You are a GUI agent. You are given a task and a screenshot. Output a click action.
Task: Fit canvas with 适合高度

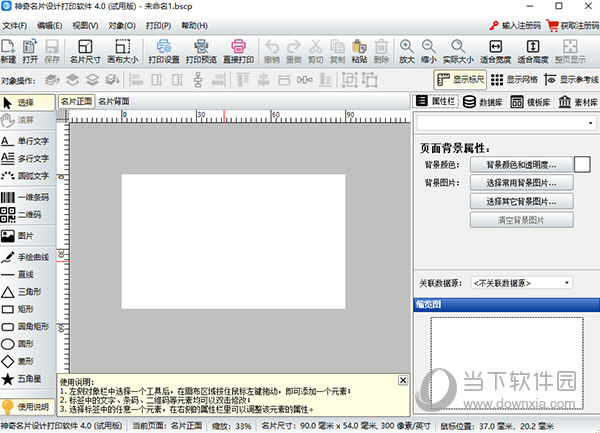pos(533,51)
